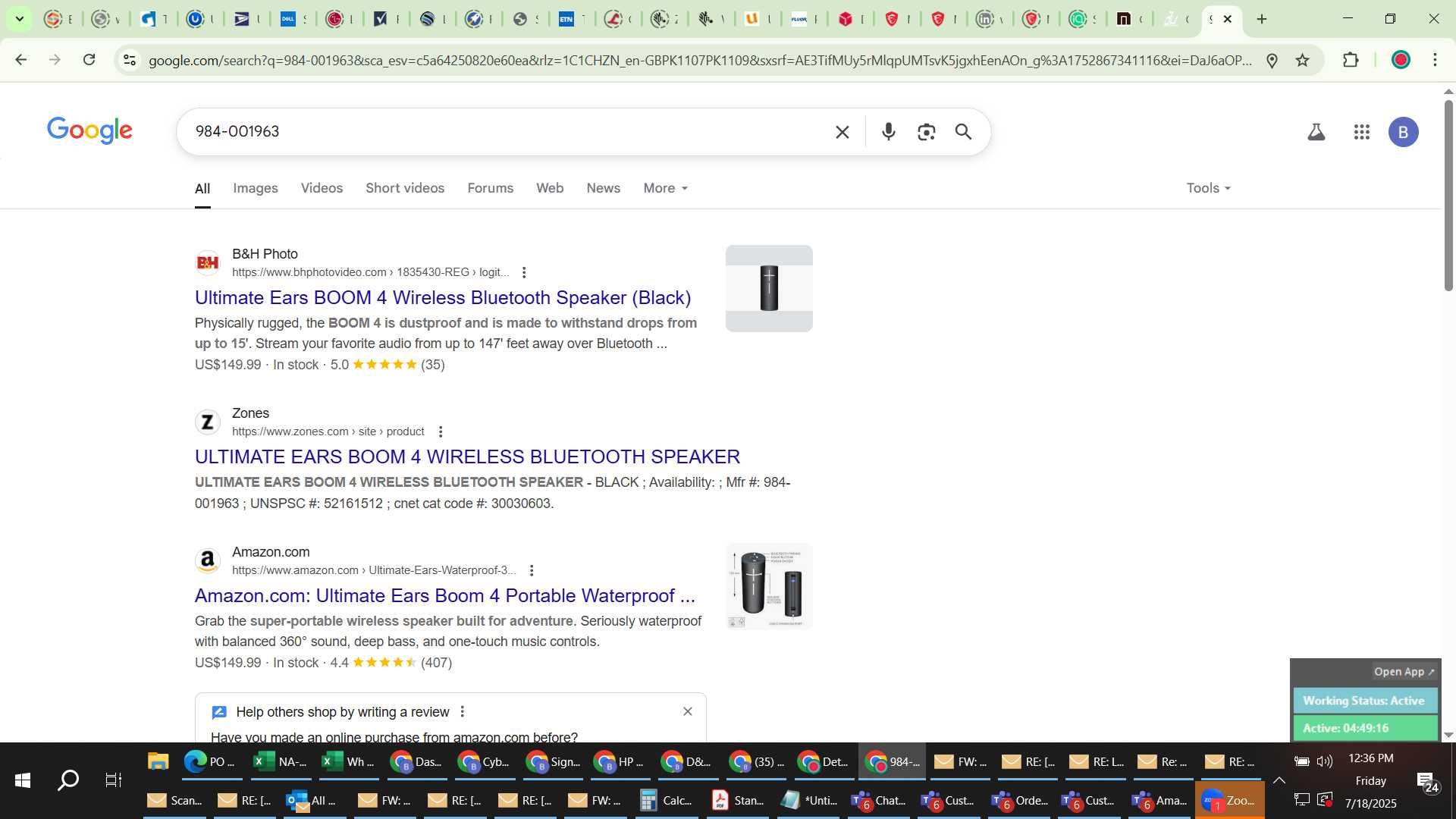Open volume control in system tray
This screenshot has height=819, width=1456.
(1325, 761)
